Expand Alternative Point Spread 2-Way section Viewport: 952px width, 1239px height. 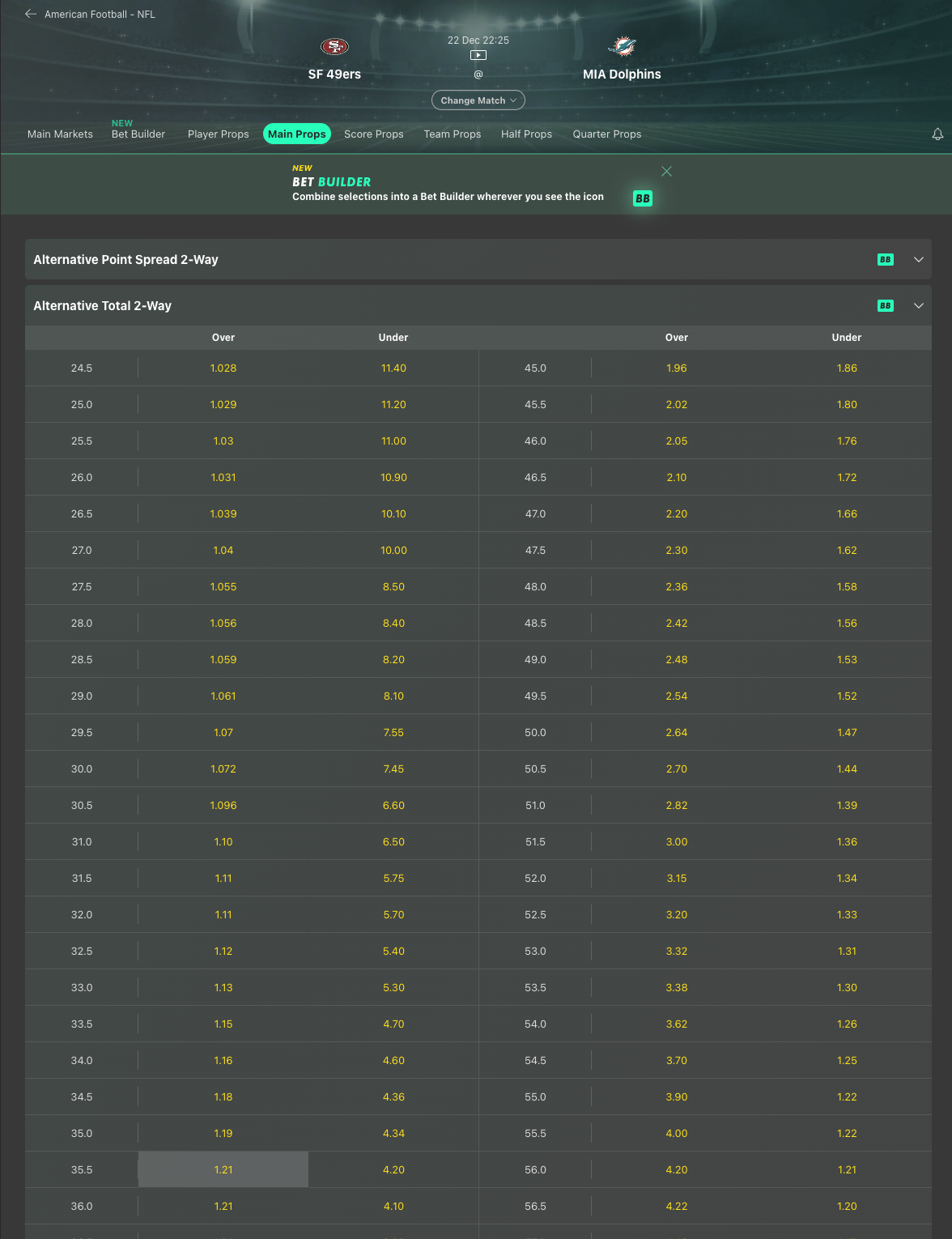coord(918,260)
